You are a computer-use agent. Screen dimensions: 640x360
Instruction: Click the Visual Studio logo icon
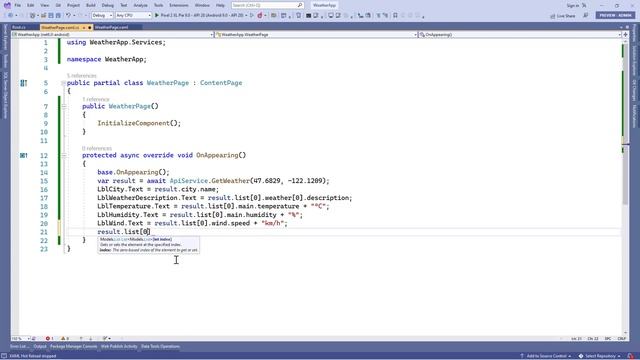tap(7, 5)
